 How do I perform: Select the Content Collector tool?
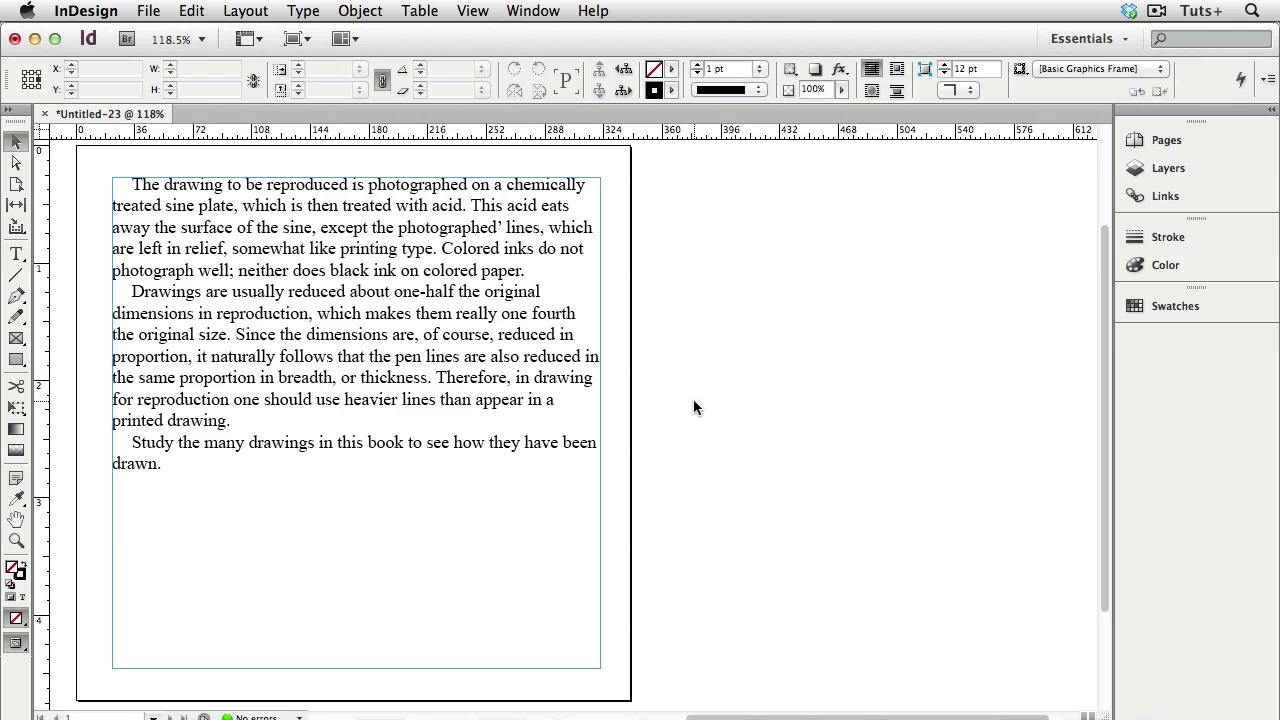16,227
